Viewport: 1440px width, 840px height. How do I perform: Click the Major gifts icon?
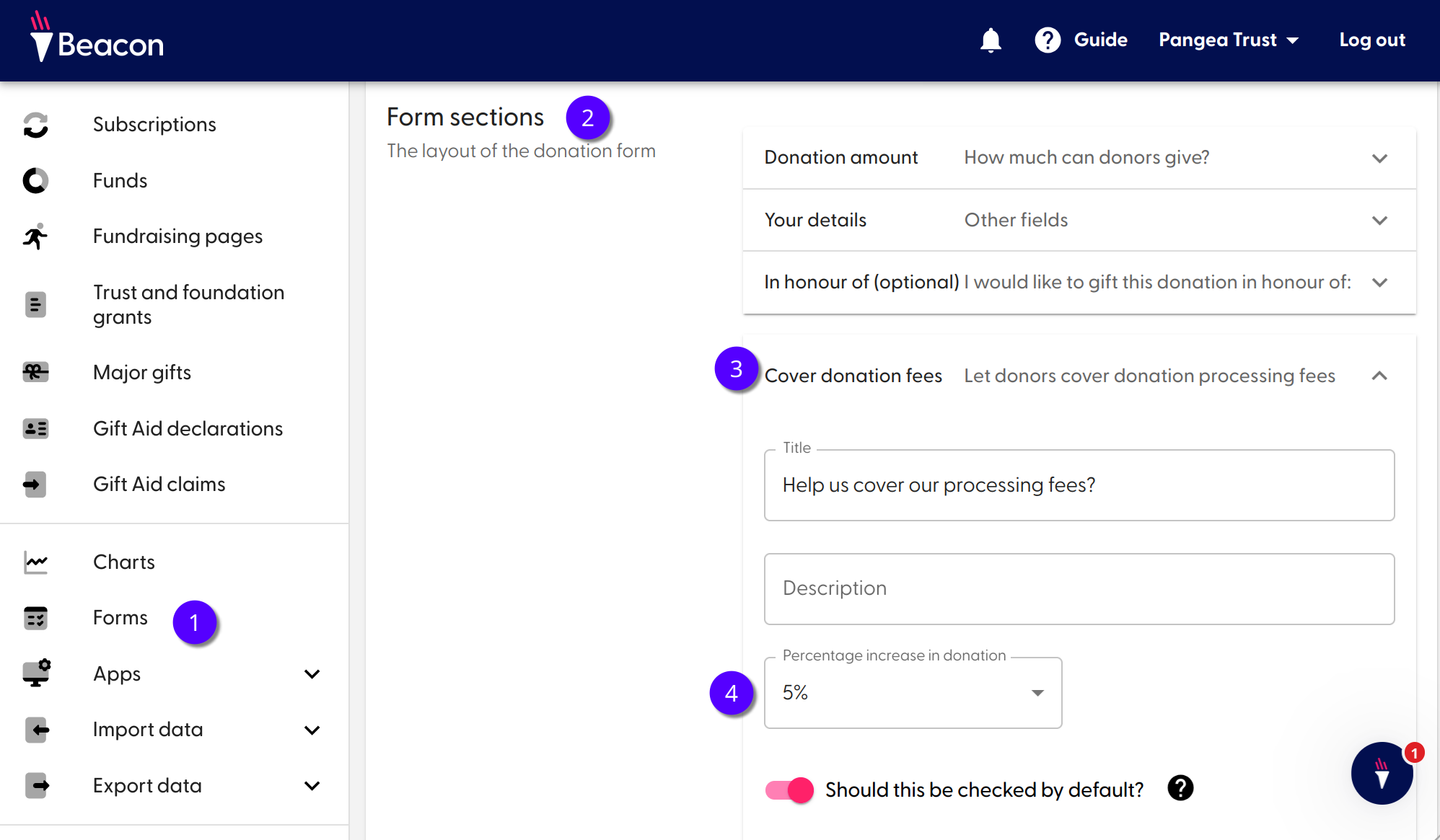coord(35,372)
